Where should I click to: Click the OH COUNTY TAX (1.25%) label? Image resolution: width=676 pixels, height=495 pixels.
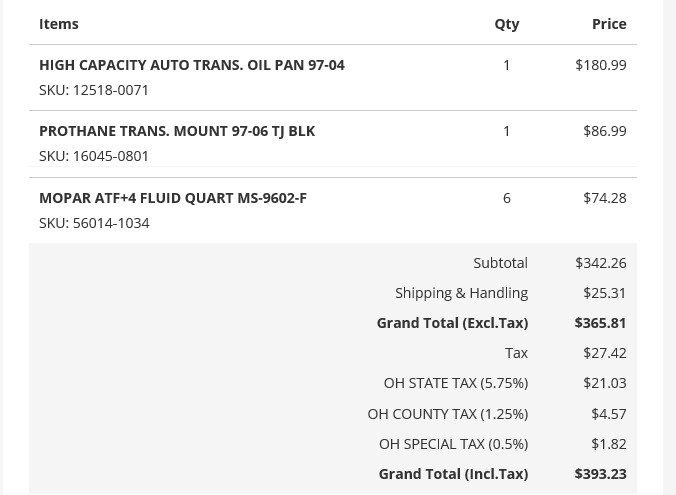coord(447,414)
